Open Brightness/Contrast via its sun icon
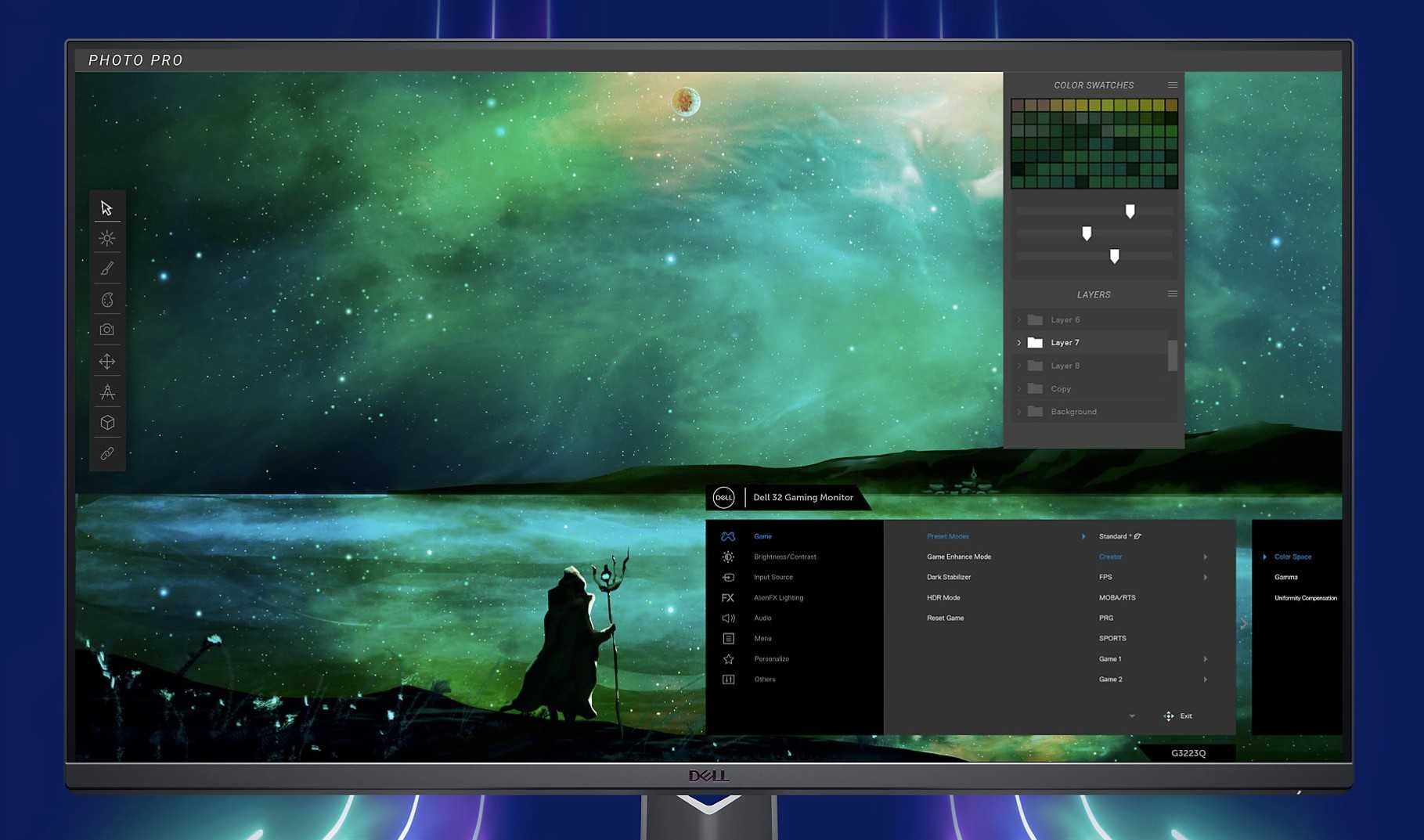Viewport: 1424px width, 840px height. point(728,557)
